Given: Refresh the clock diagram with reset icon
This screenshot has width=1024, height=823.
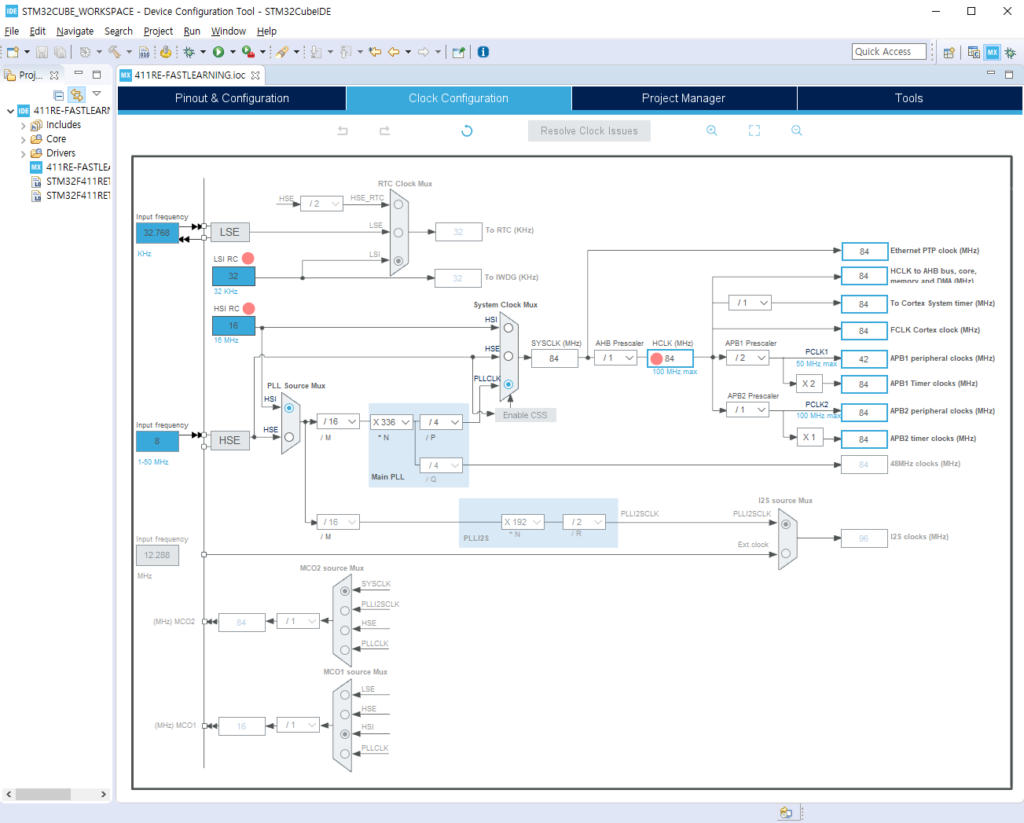Looking at the screenshot, I should point(466,131).
